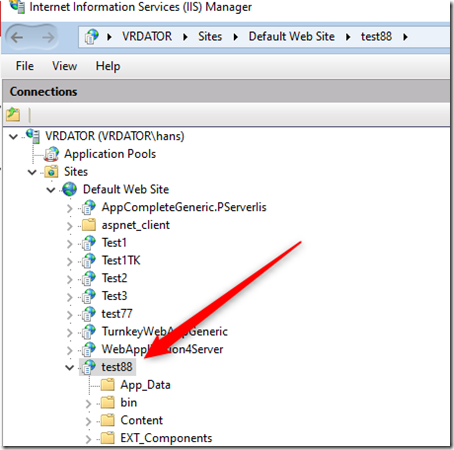The image size is (454, 450).
Task: Click the Content folder icon
Action: 108,420
